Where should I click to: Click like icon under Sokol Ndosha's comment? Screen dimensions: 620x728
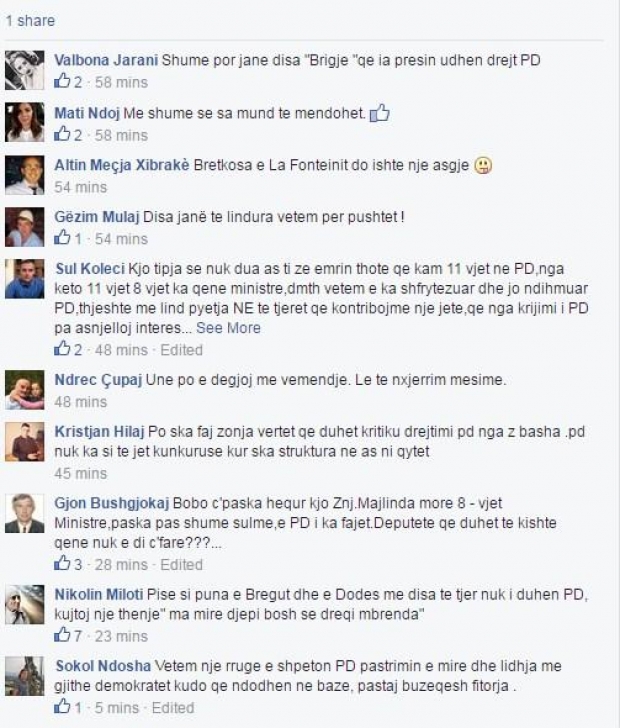point(62,707)
